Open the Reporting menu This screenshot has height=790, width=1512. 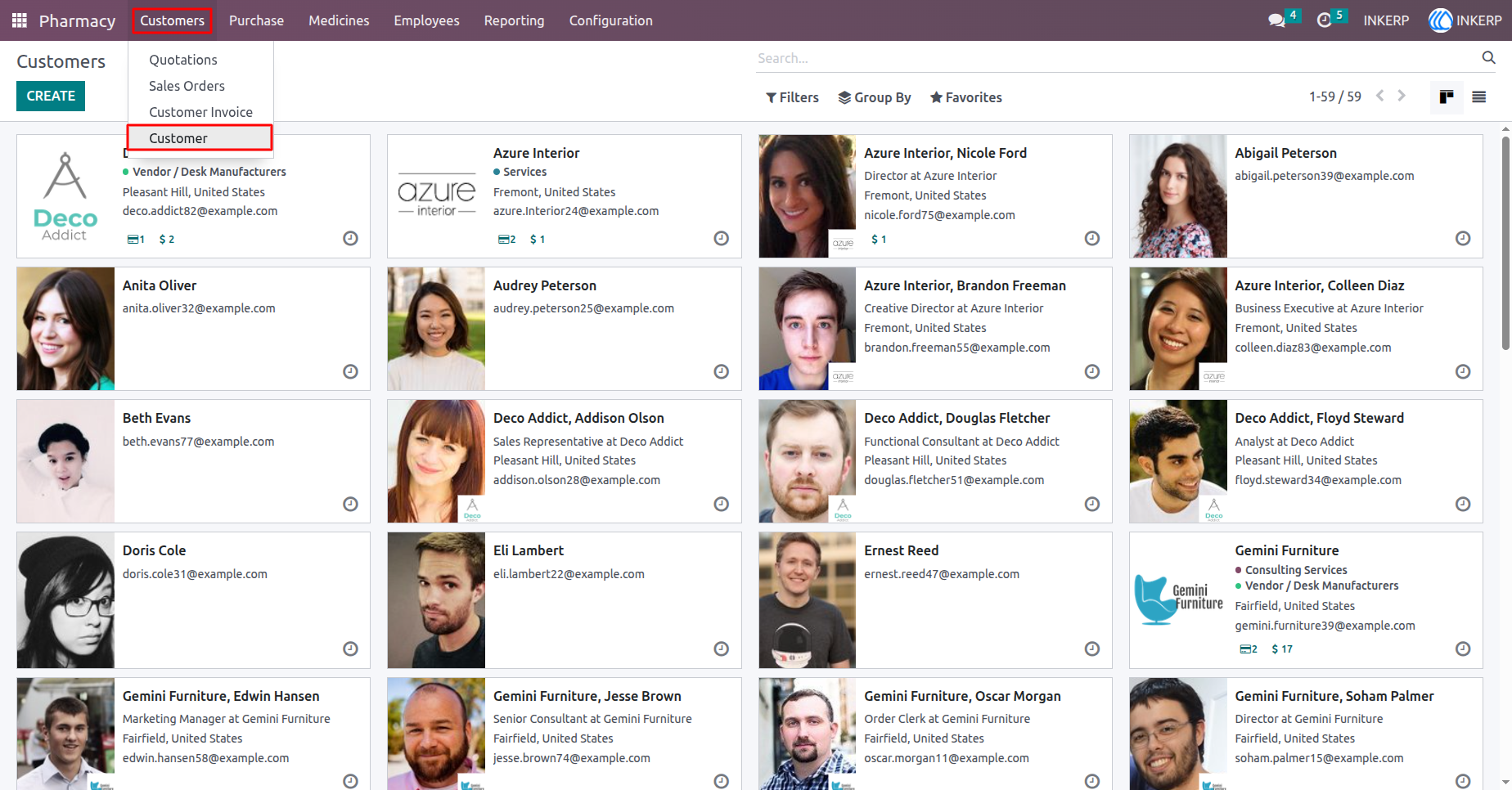point(514,20)
